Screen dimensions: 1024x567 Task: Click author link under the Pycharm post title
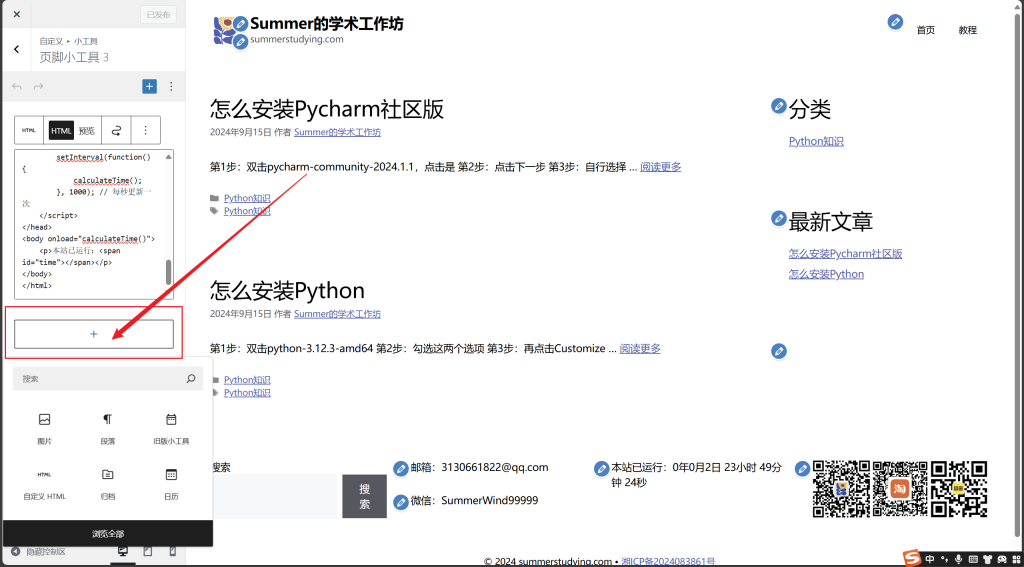click(x=337, y=132)
